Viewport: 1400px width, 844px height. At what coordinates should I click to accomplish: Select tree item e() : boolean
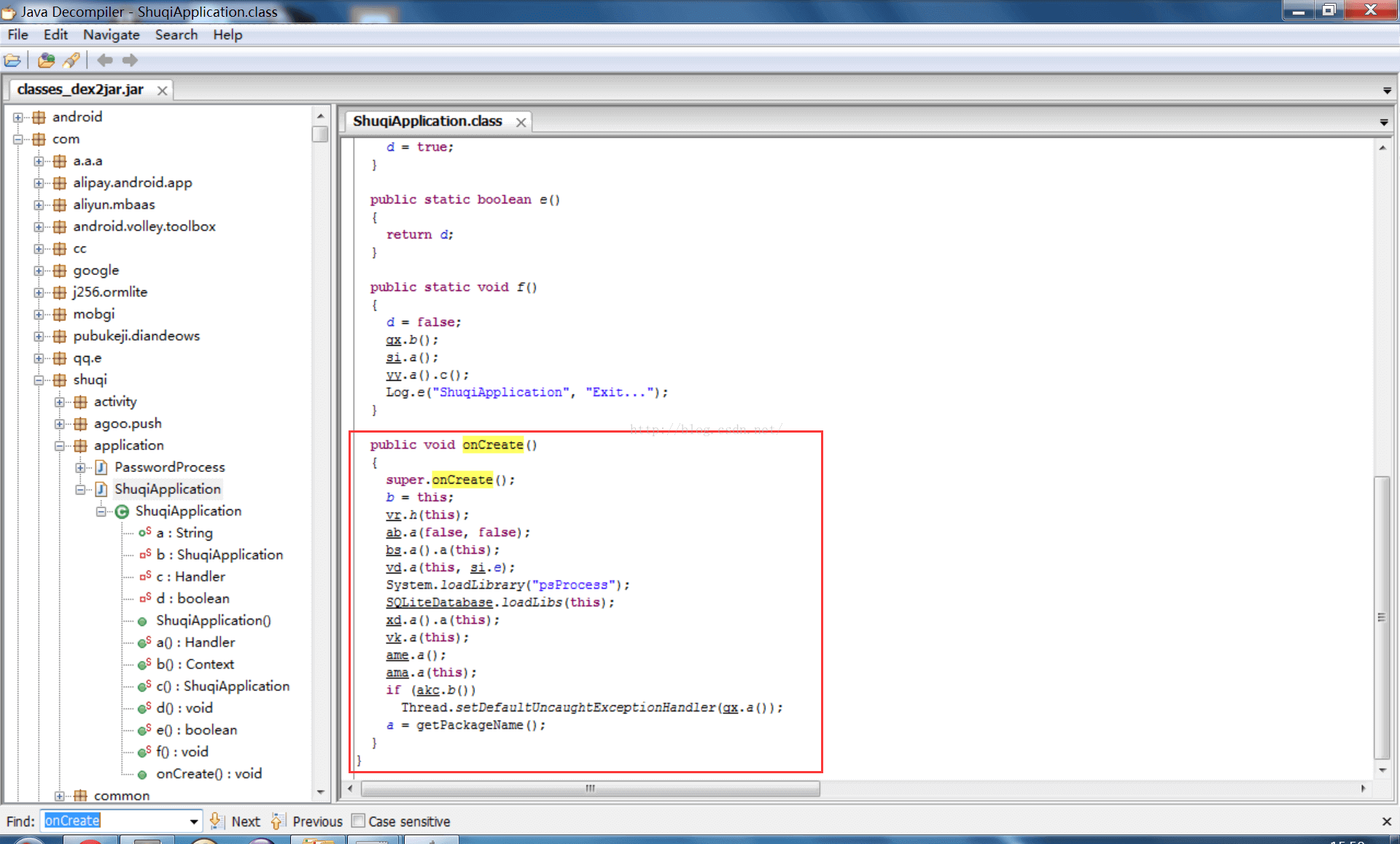tap(196, 730)
